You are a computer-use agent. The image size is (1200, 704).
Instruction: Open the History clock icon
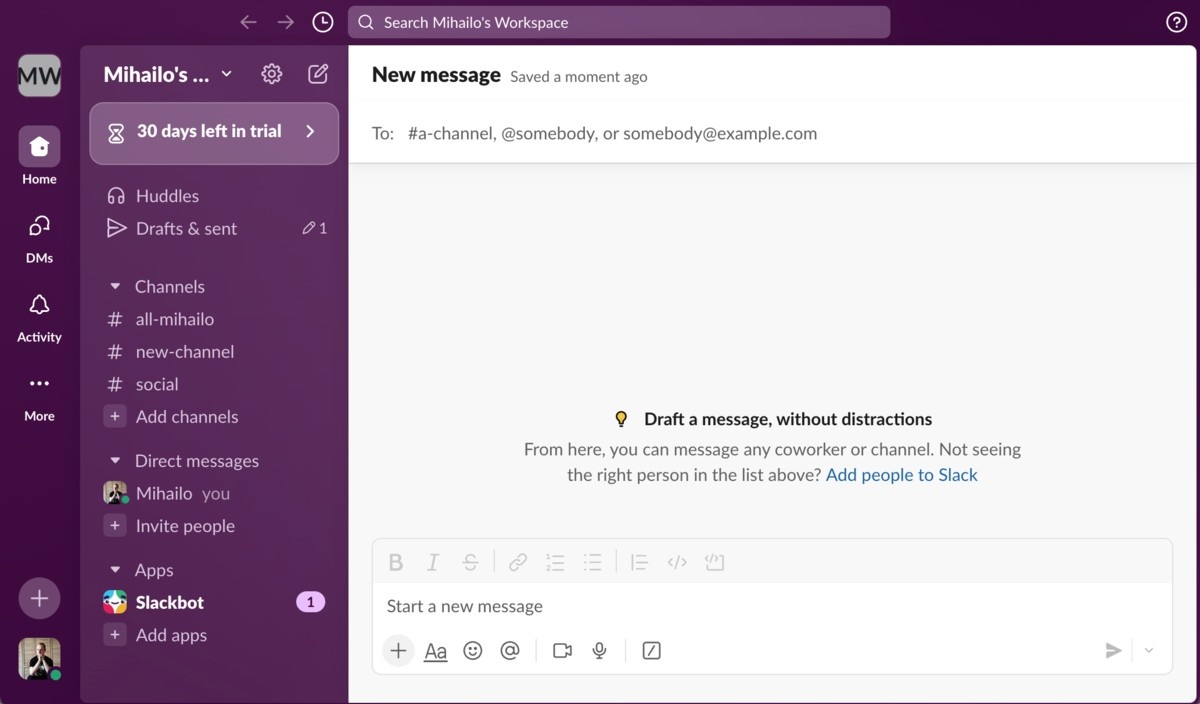(x=322, y=22)
